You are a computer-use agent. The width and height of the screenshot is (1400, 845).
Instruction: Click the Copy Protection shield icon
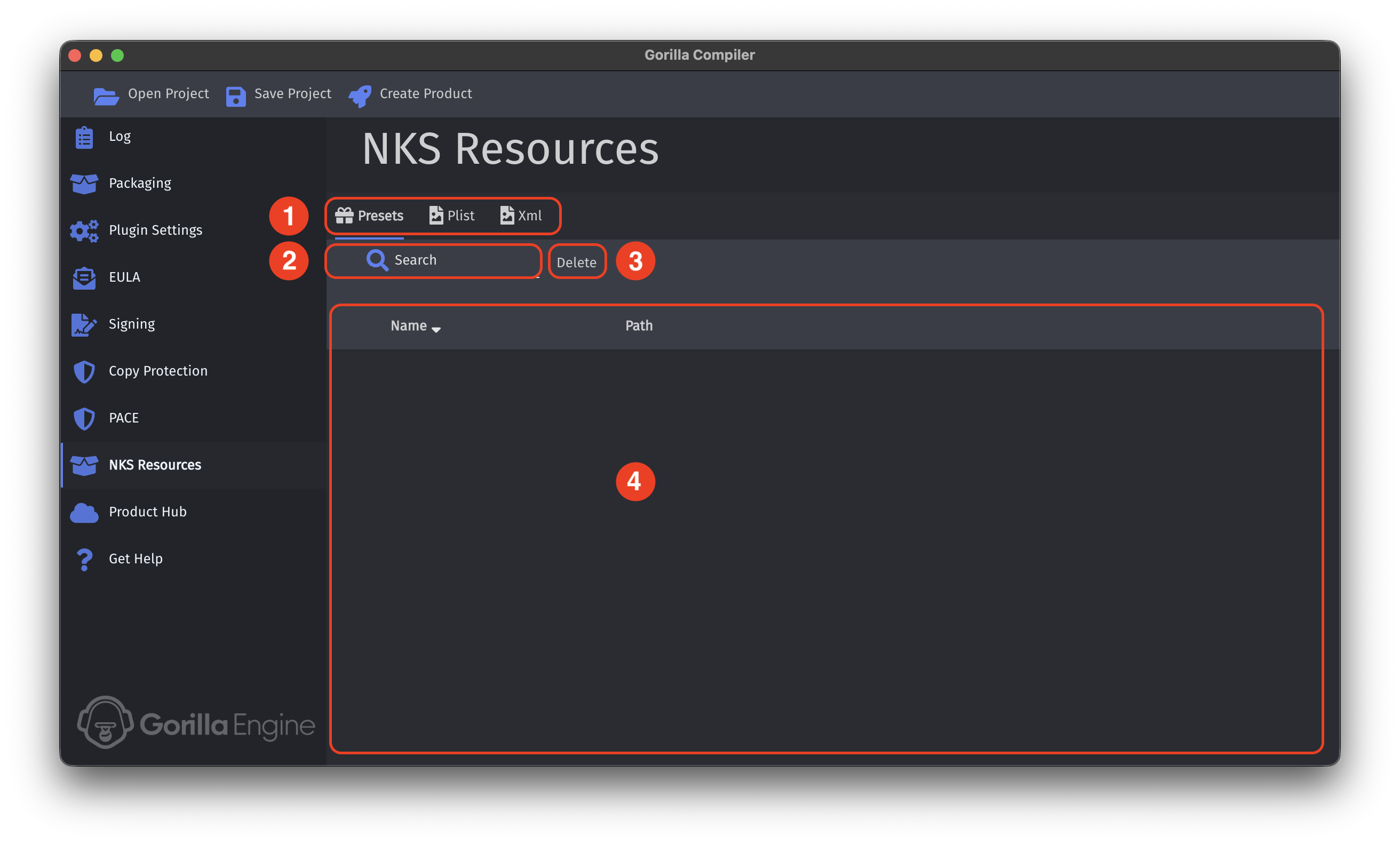84,372
